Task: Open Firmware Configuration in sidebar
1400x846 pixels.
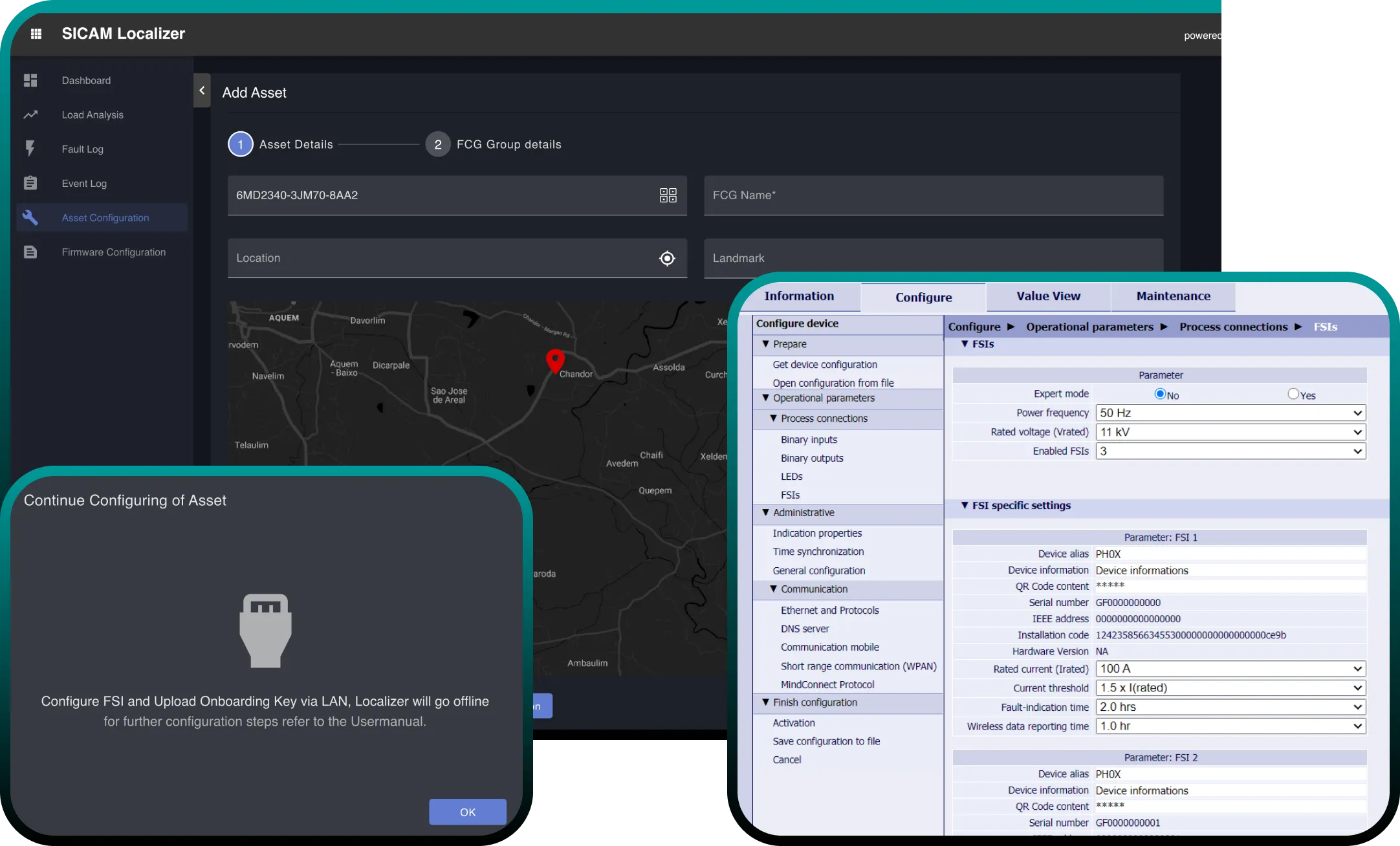Action: click(x=114, y=252)
